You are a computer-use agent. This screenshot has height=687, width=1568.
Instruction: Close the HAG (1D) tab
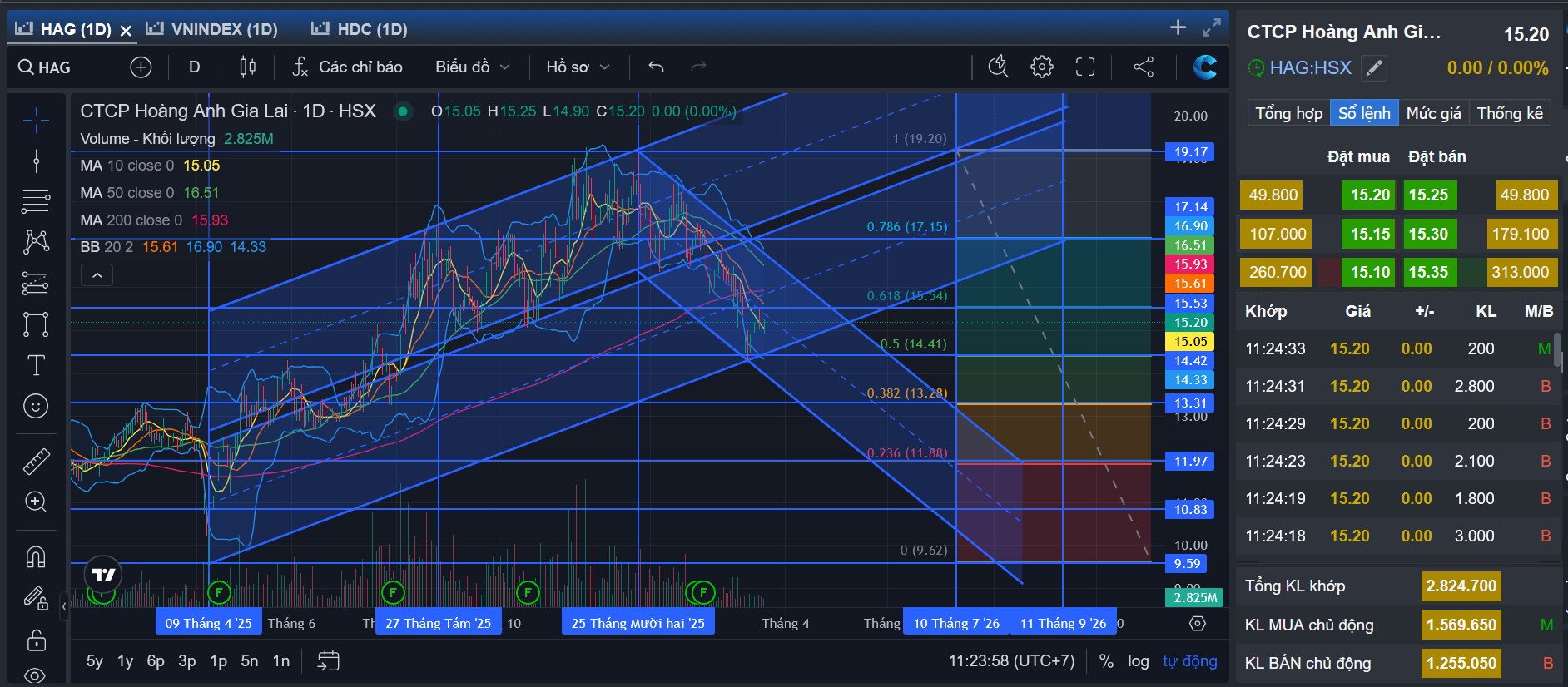tap(126, 31)
